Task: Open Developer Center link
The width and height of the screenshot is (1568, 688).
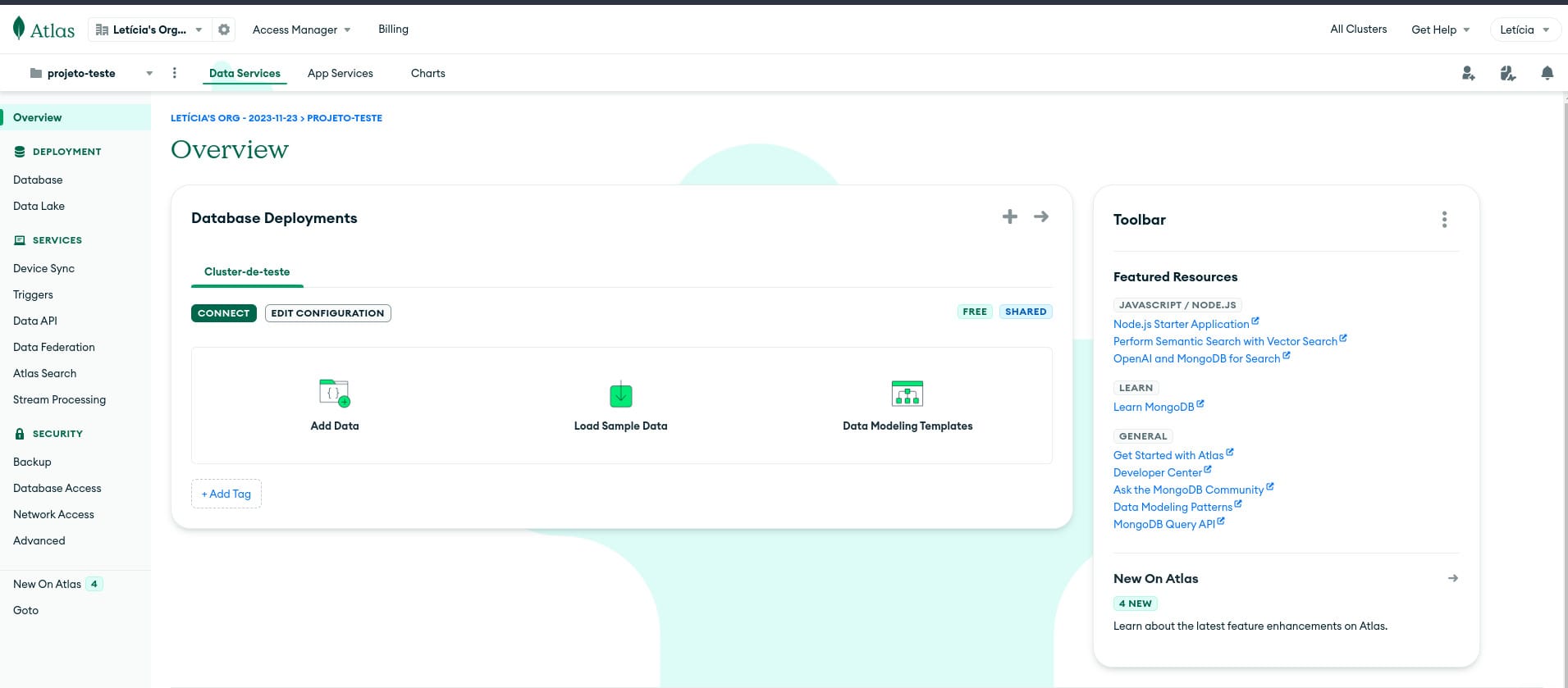Action: [1162, 472]
